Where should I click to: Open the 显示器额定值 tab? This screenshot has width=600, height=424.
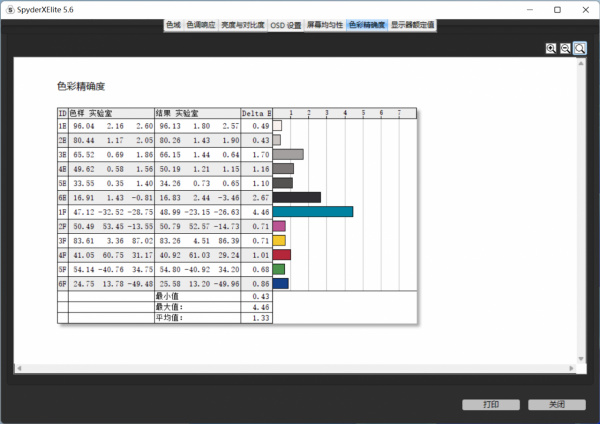pos(412,25)
